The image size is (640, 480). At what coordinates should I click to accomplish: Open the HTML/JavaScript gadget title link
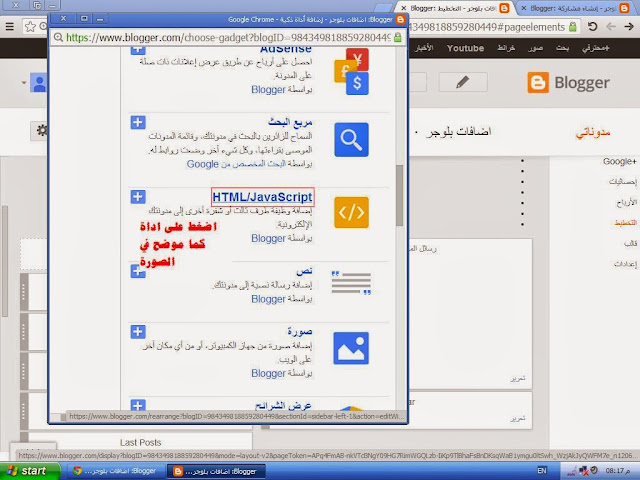262,197
